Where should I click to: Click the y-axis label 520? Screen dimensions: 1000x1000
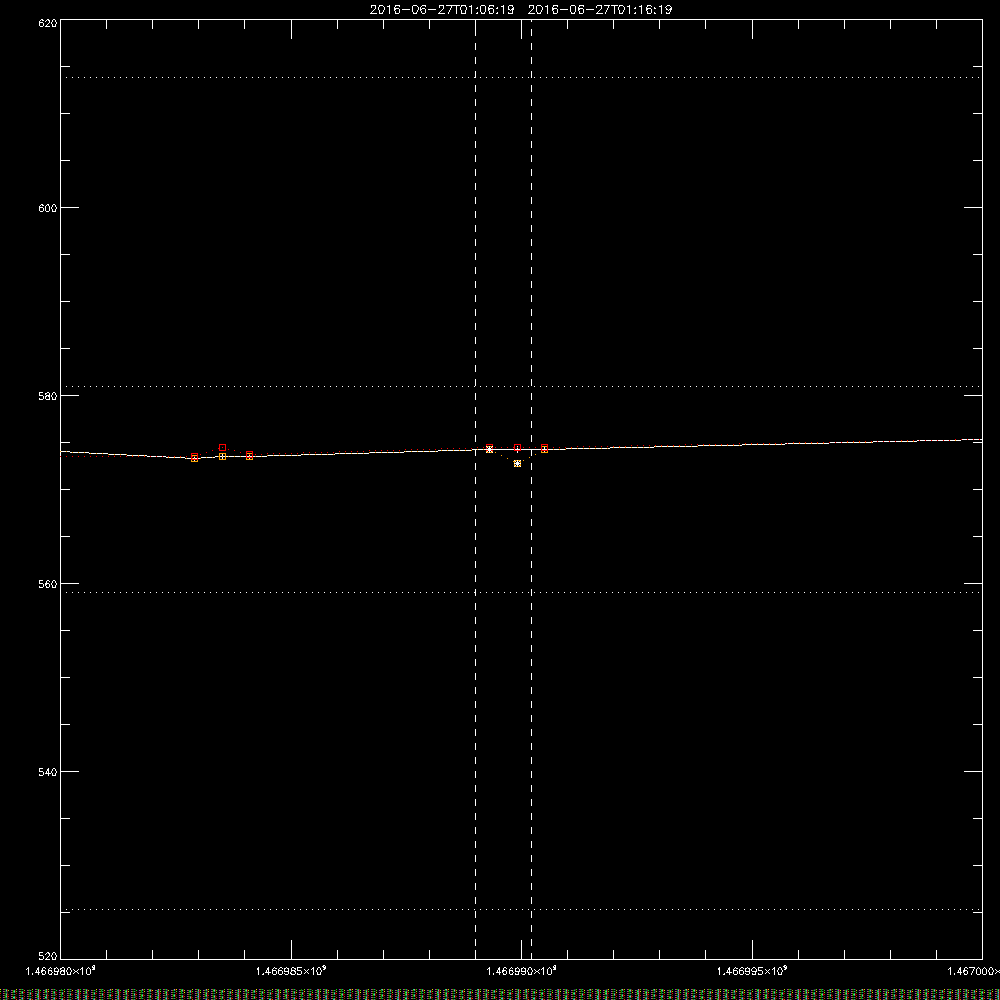tap(48, 957)
